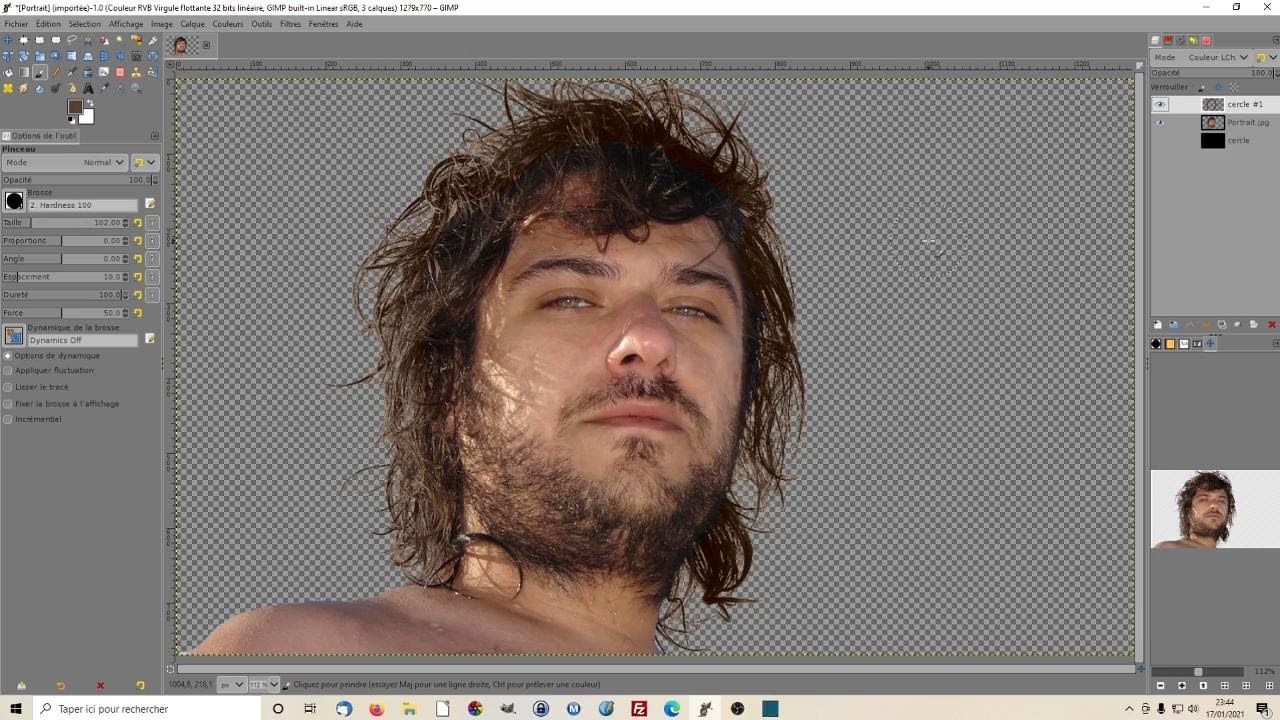
Task: Select the Text tool
Action: 88,88
